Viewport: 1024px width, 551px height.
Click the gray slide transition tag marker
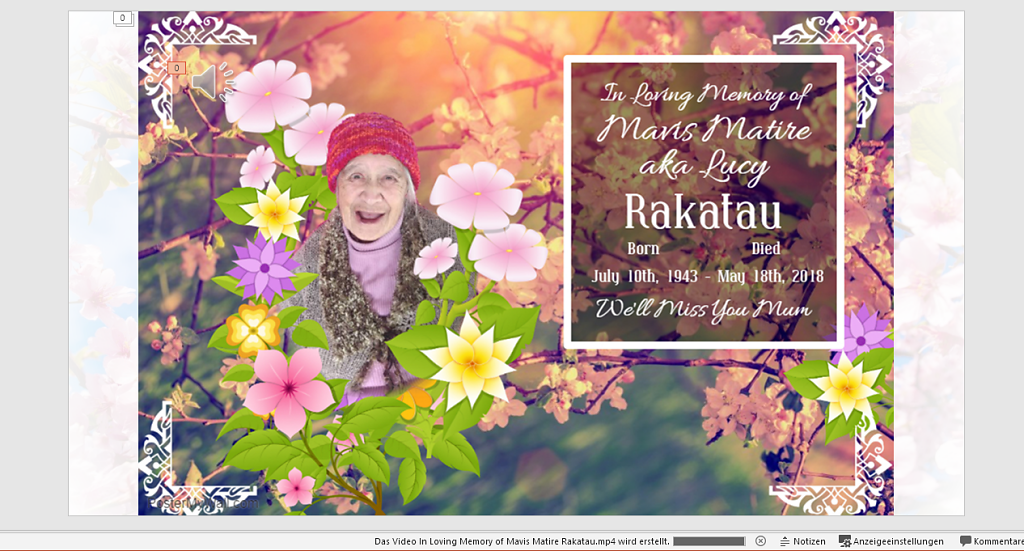pyautogui.click(x=122, y=18)
